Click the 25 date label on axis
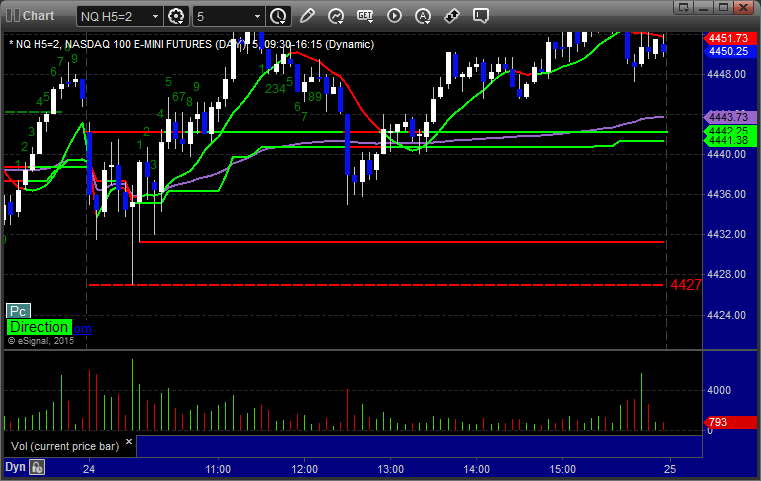761x481 pixels. coord(670,469)
